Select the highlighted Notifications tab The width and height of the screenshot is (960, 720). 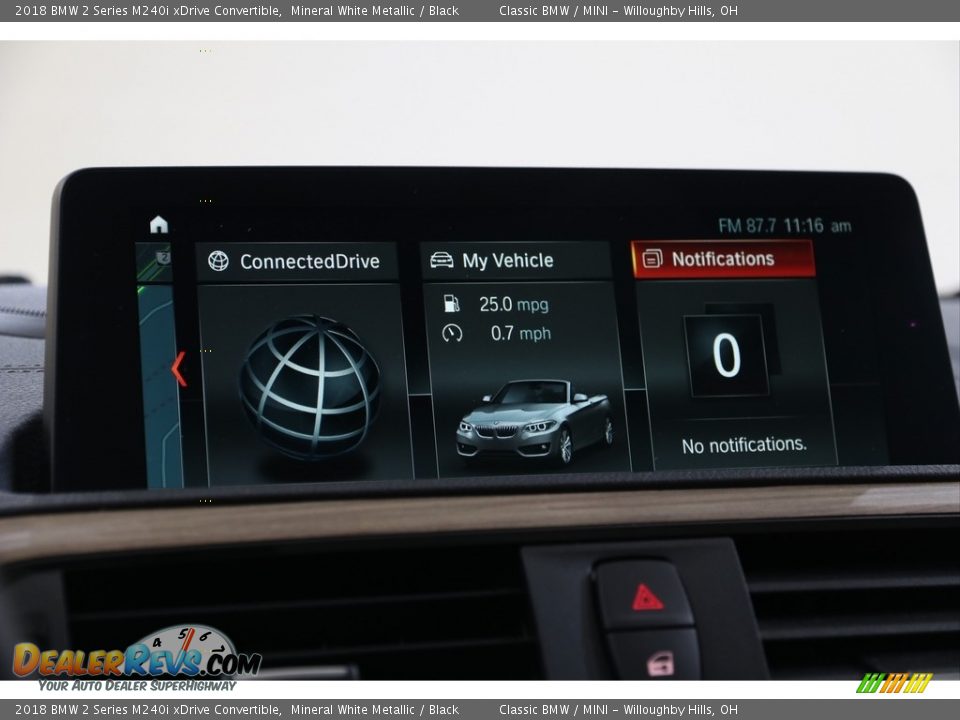[x=723, y=259]
